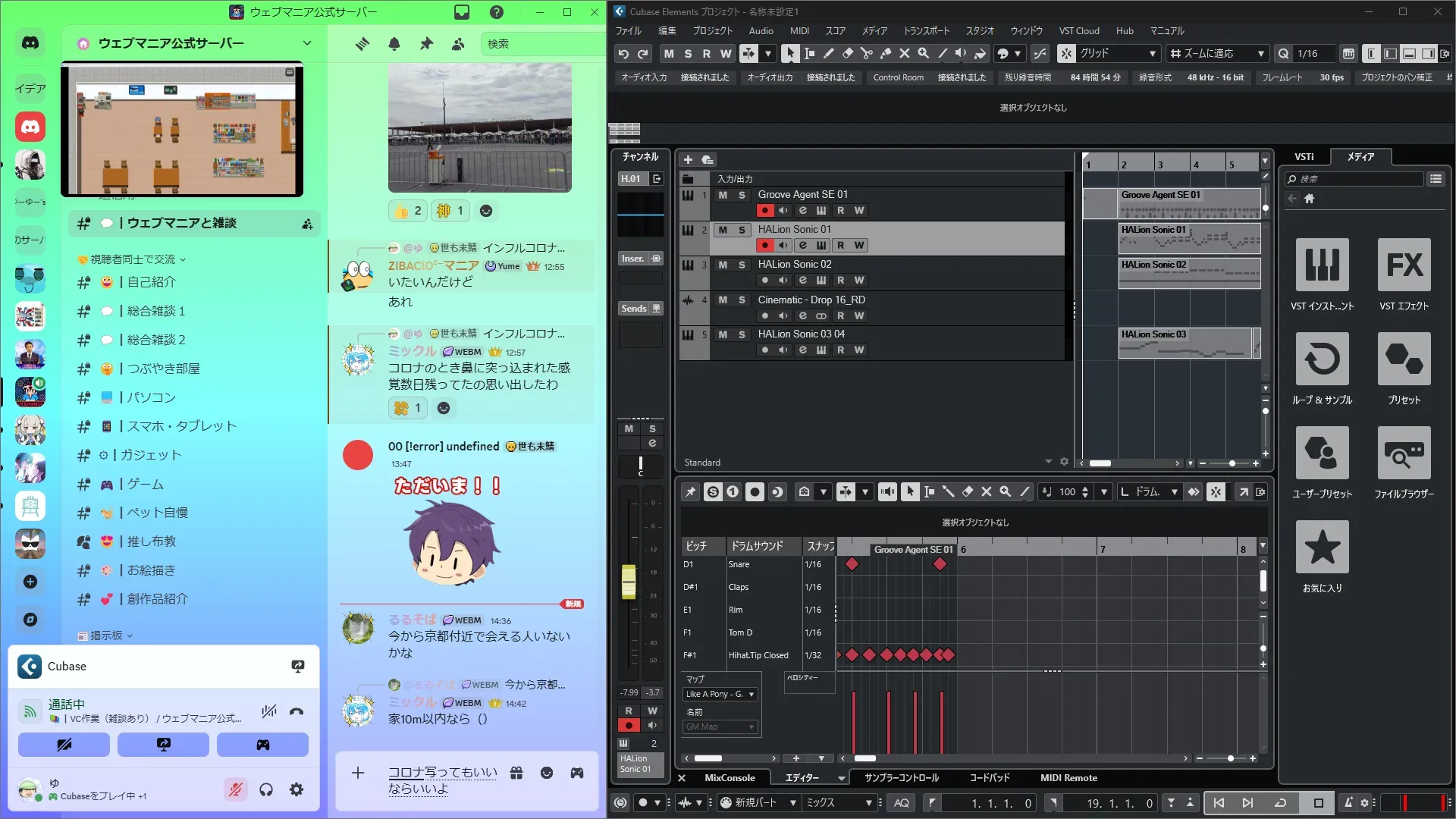The height and width of the screenshot is (819, 1456).
Task: Select the scissors Split tool in Cubase toolbar
Action: [866, 53]
